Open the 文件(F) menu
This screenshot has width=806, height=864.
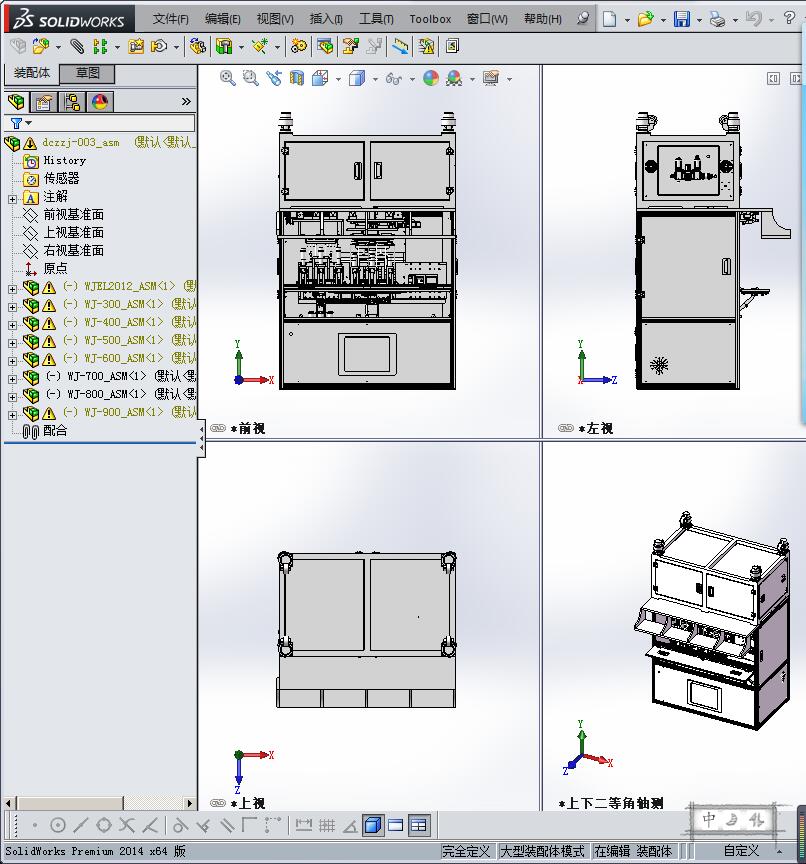point(170,19)
